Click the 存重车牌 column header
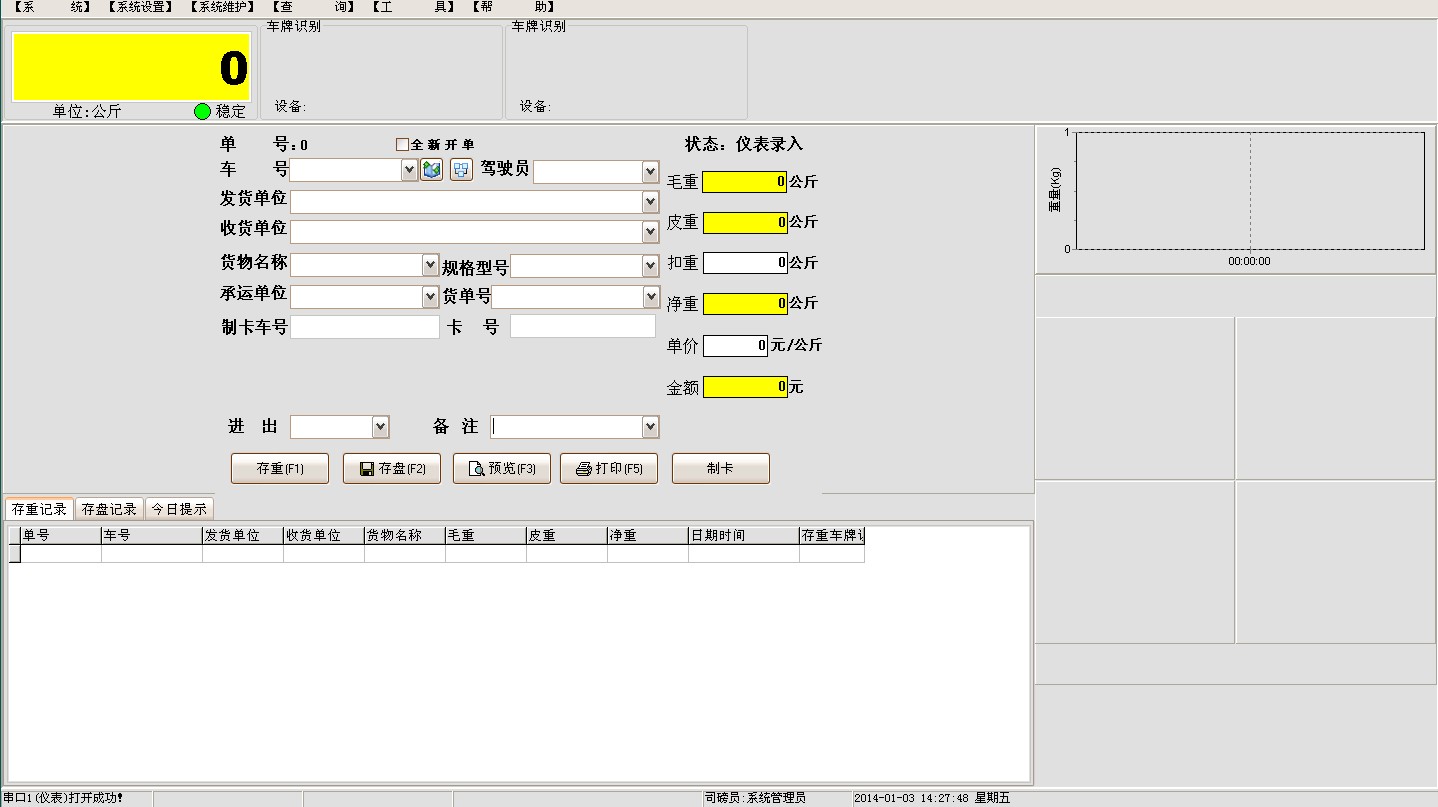 [x=832, y=536]
